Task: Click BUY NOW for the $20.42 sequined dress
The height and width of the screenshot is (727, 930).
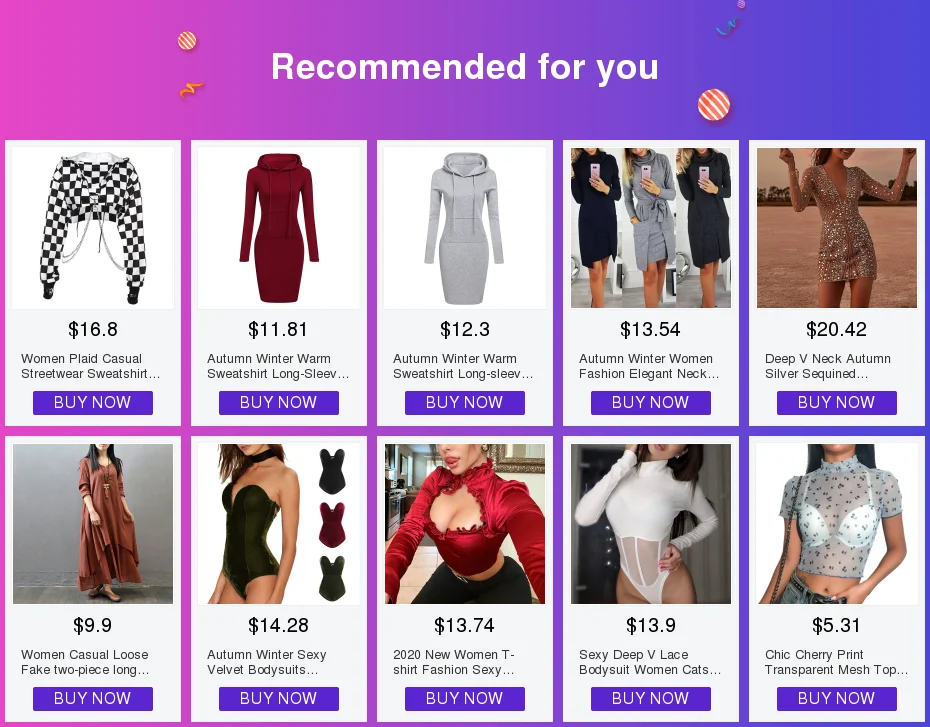Action: coord(836,403)
